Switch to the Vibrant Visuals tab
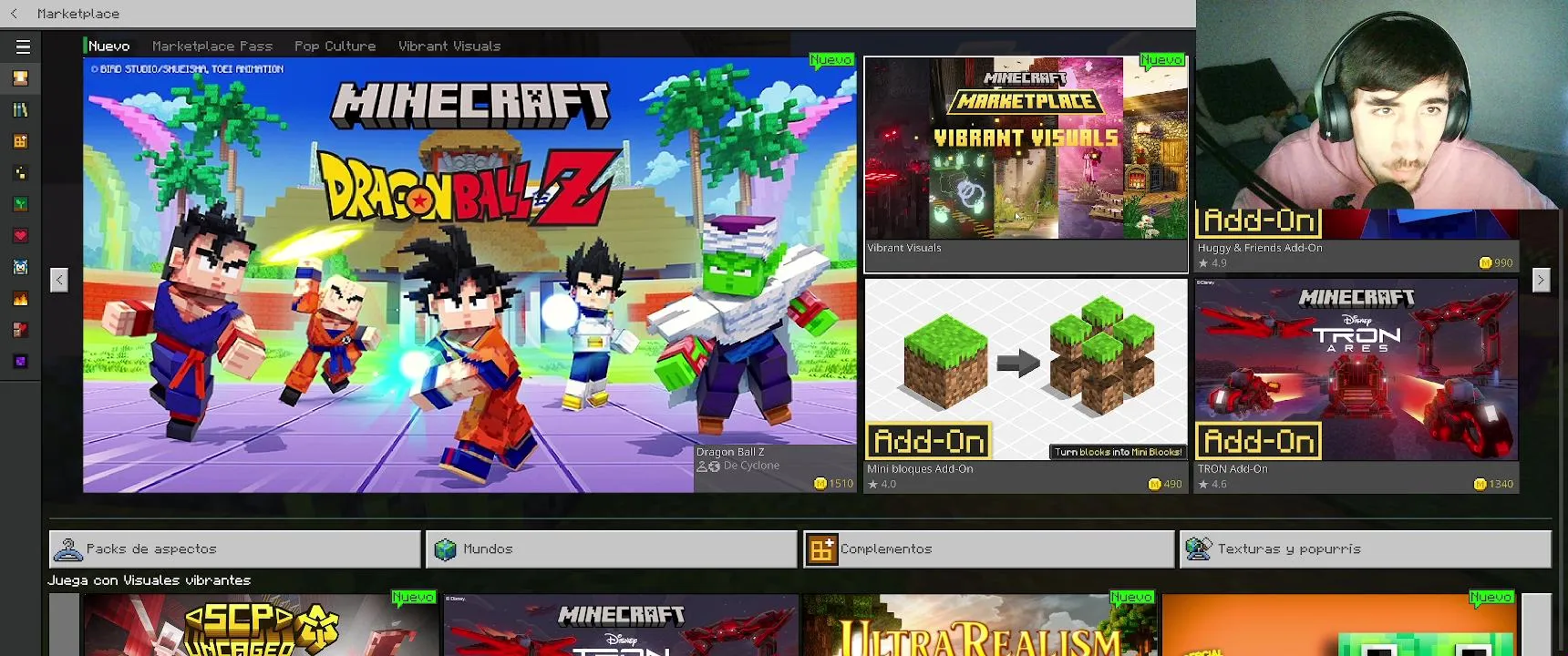 449,46
